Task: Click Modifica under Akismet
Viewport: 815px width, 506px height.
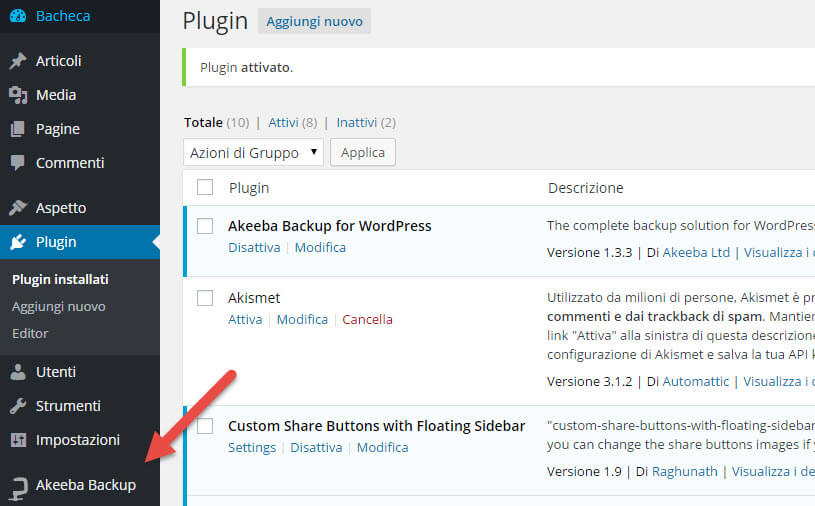Action: [x=302, y=319]
